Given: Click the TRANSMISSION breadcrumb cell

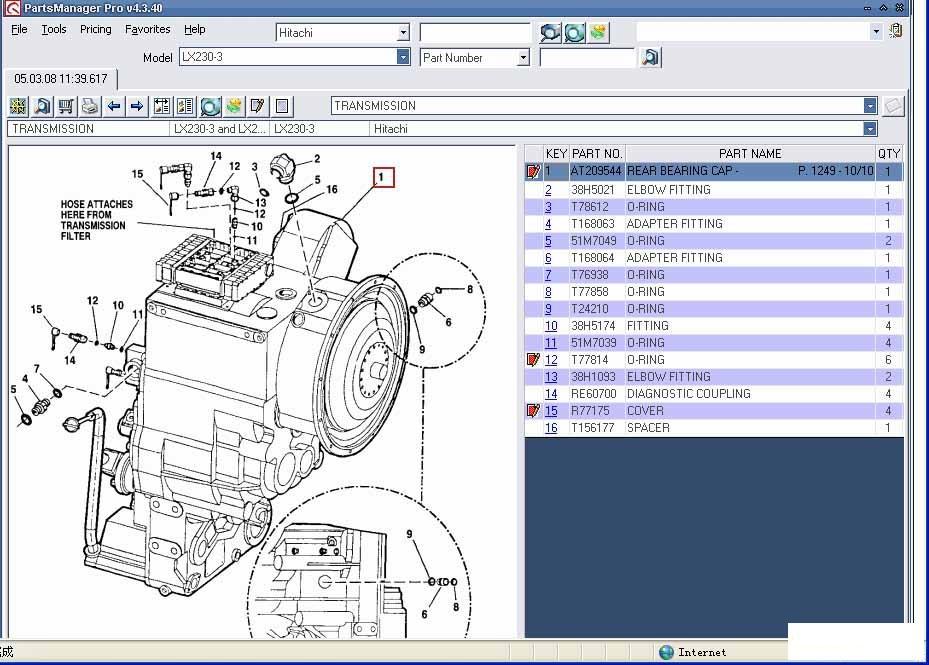Looking at the screenshot, I should (x=88, y=129).
